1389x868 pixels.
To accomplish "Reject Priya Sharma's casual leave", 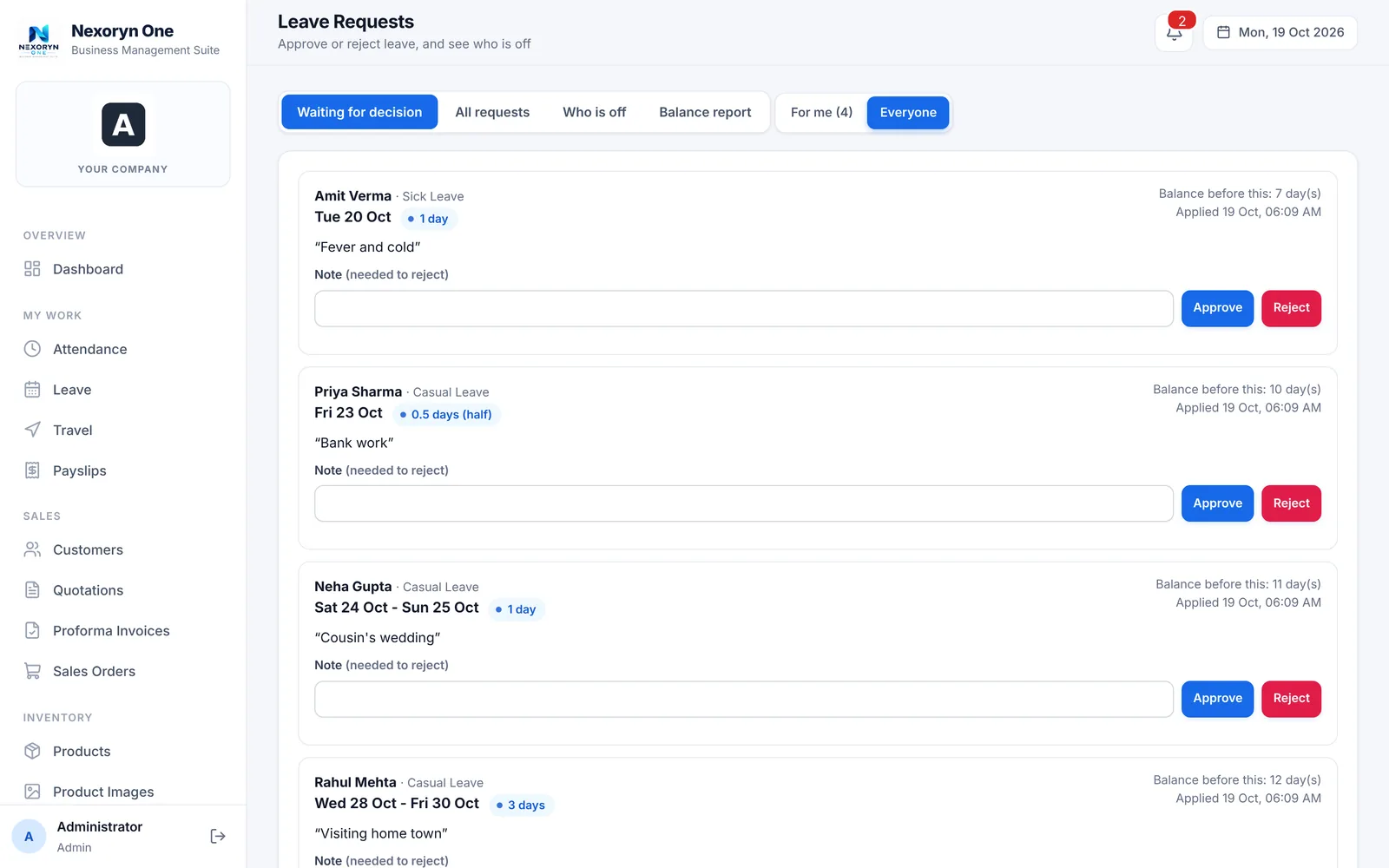I will click(1291, 503).
